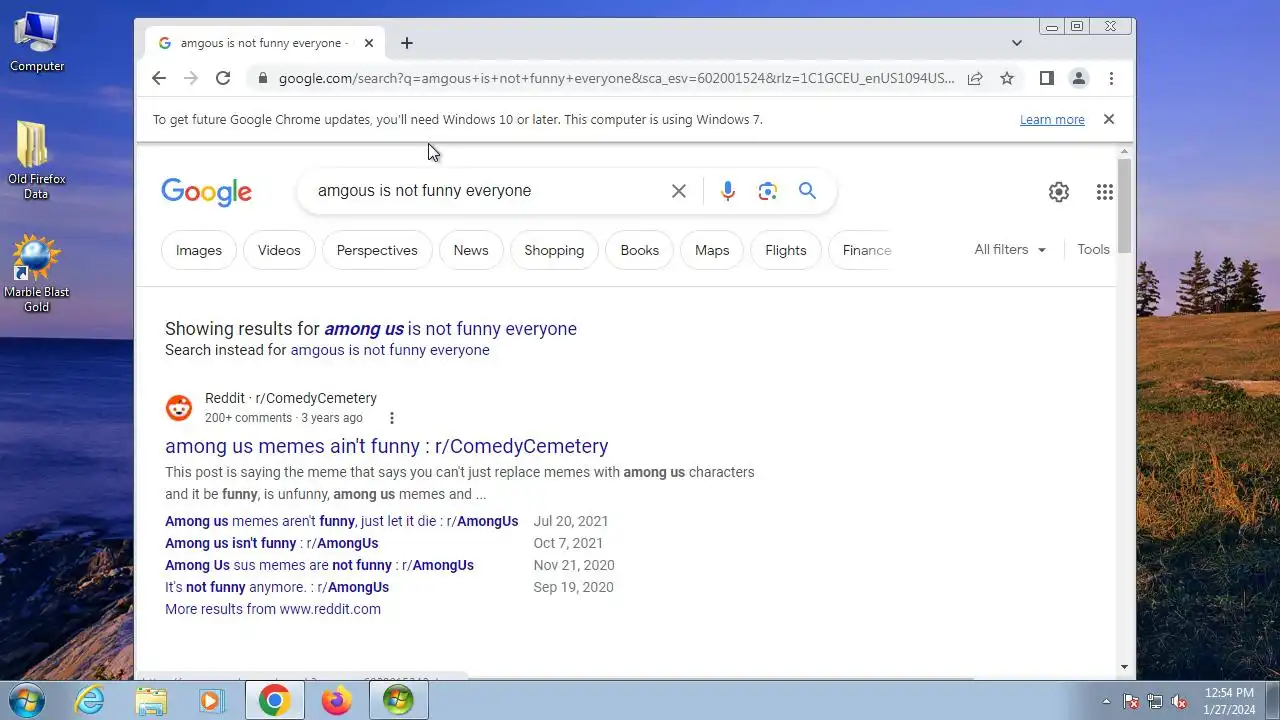Open a new tab
1280x720 pixels.
pyautogui.click(x=406, y=43)
